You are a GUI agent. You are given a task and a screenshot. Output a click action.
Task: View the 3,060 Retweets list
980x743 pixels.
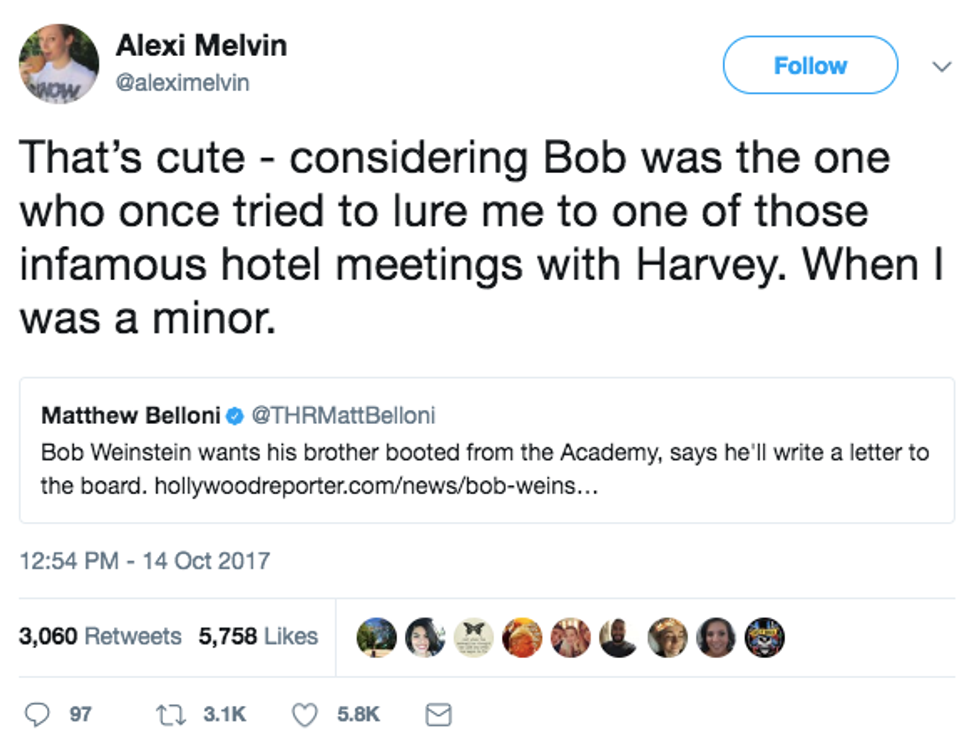pos(100,636)
